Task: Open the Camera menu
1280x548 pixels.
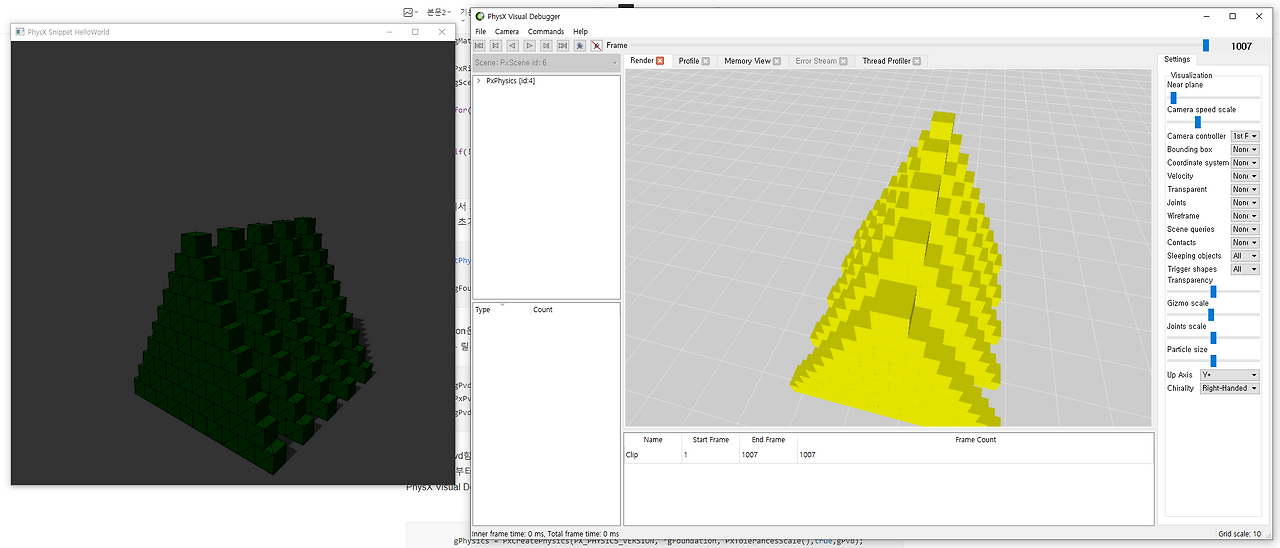Action: click(x=506, y=31)
